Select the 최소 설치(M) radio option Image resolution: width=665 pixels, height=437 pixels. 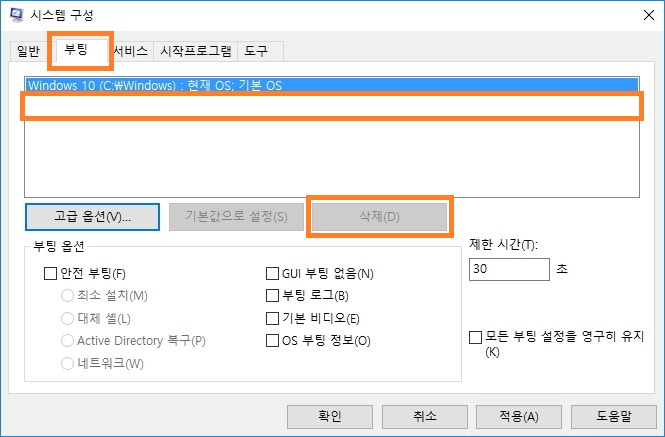coord(67,295)
